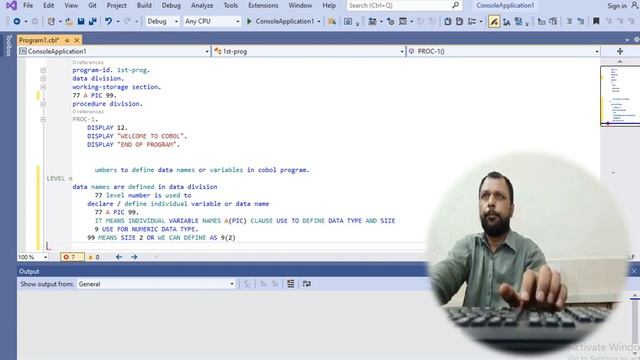Open the 100 % zoom level dropdown
This screenshot has height=360, width=640.
pos(33,257)
